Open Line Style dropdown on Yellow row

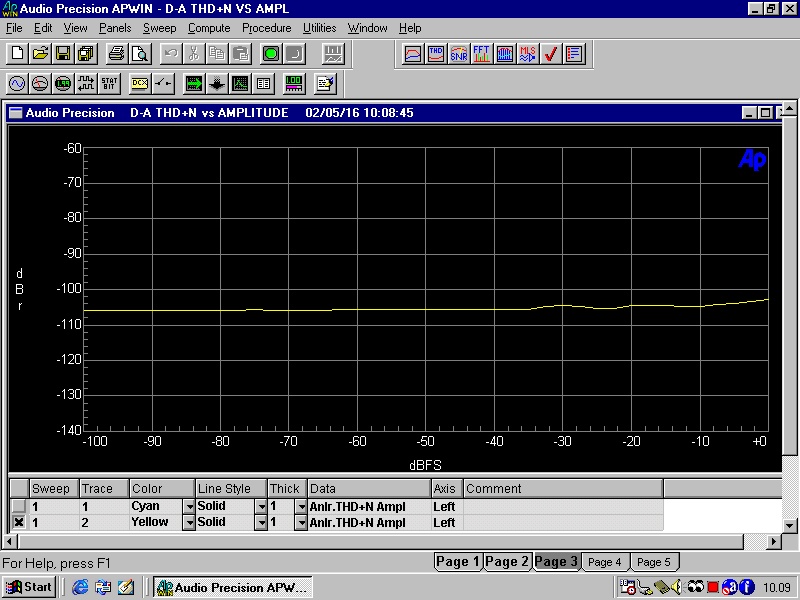[x=261, y=523]
